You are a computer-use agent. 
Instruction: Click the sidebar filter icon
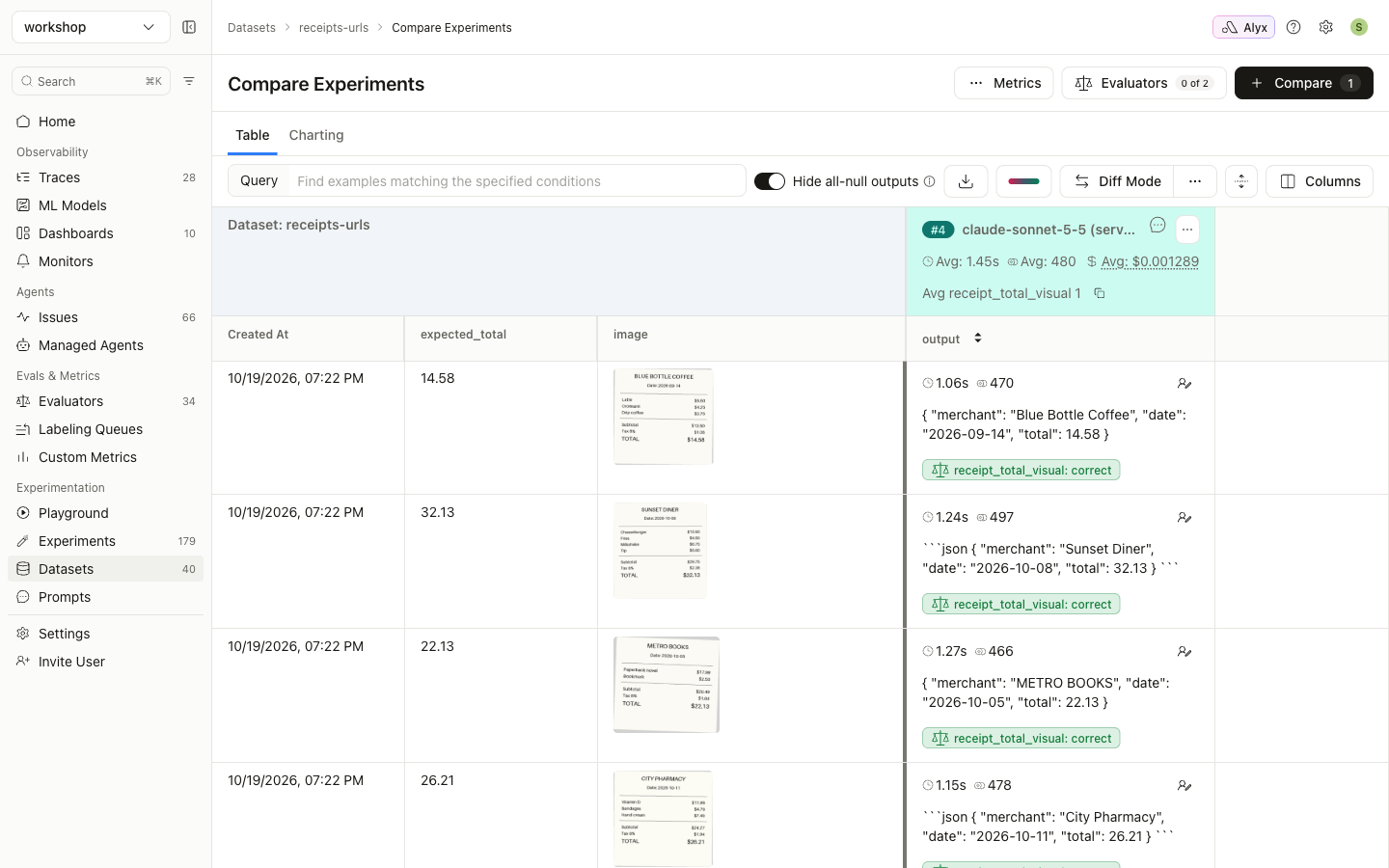189,81
